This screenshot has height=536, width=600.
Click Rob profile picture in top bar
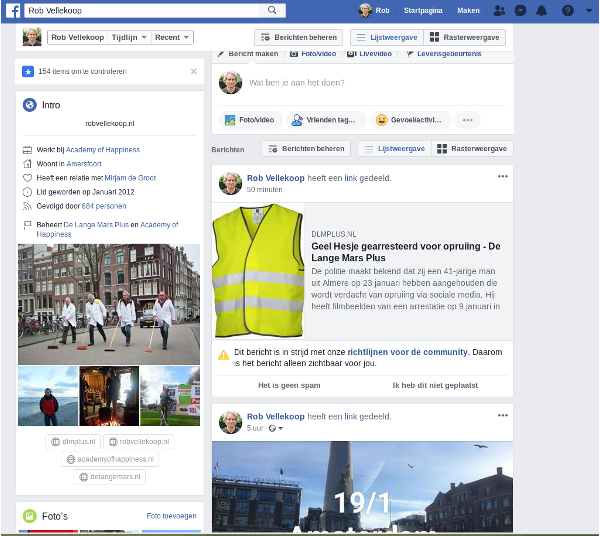pyautogui.click(x=365, y=10)
